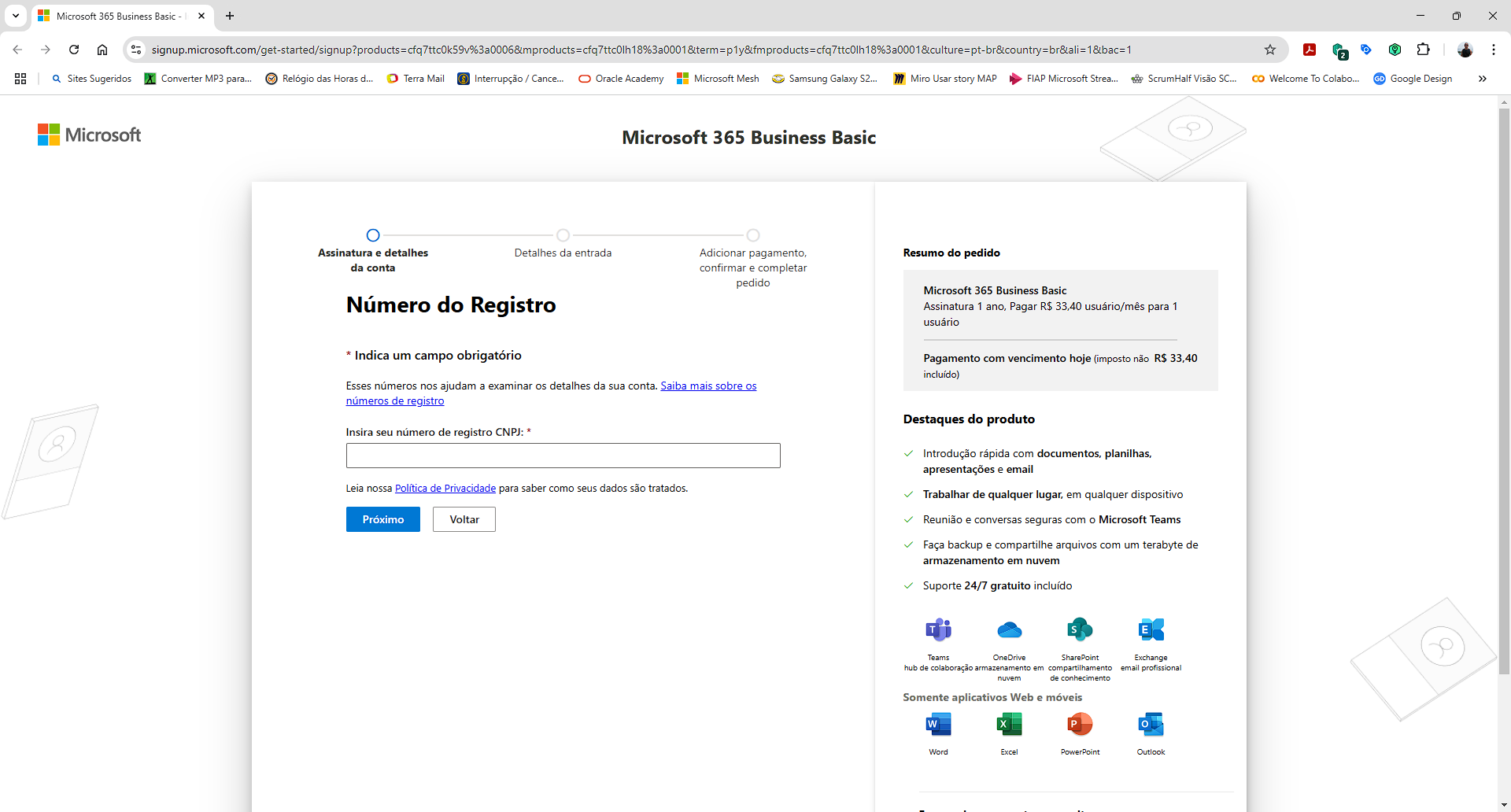Viewport: 1511px width, 812px height.
Task: Click the Microsoft logo
Action: coord(89,135)
